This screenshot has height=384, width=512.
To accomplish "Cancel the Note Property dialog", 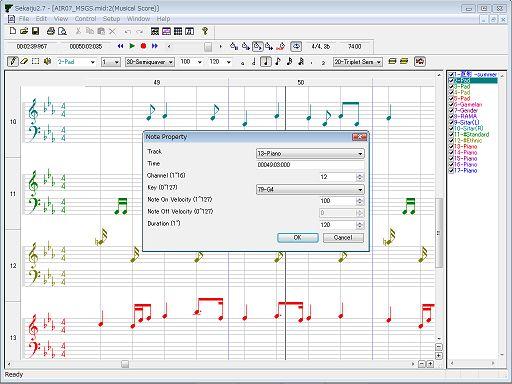I will pyautogui.click(x=343, y=237).
